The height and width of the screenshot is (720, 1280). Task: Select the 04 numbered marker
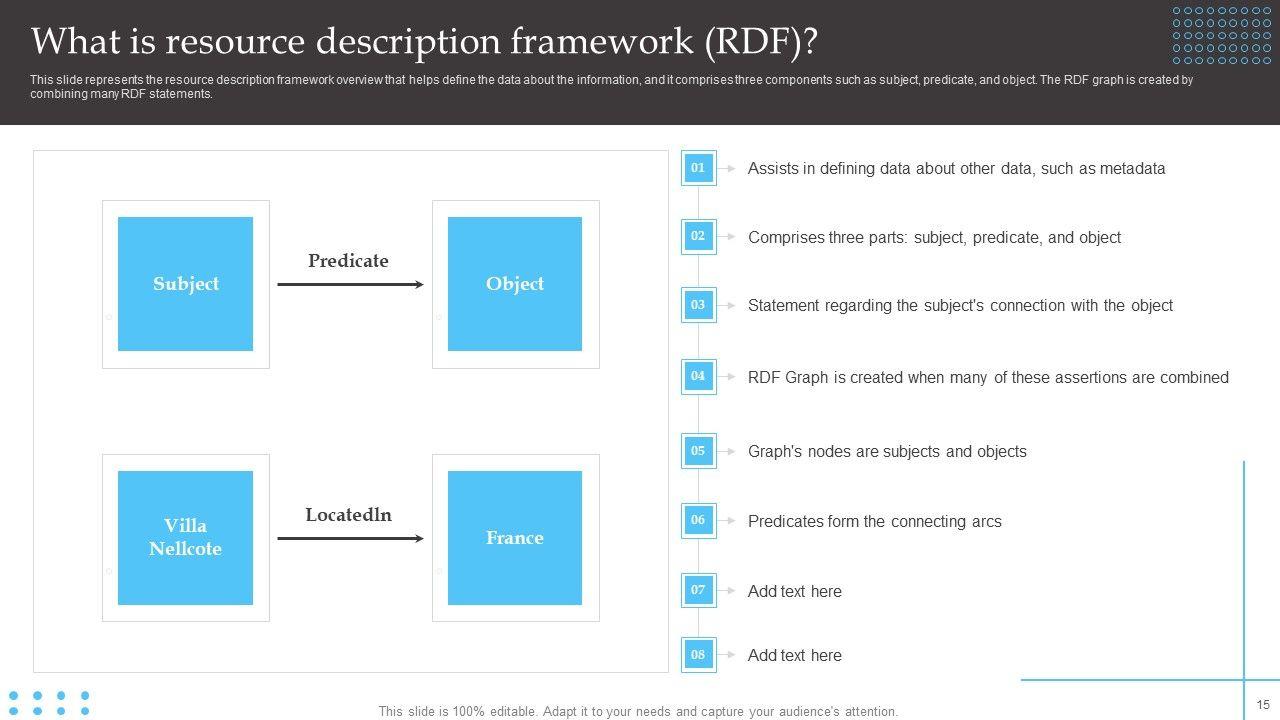point(698,377)
